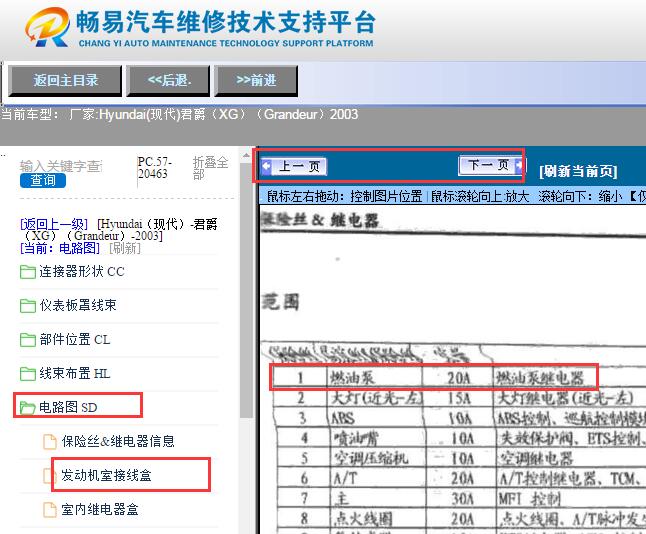
Task: Open the 发动机室接线盒 document
Action: (x=106, y=475)
